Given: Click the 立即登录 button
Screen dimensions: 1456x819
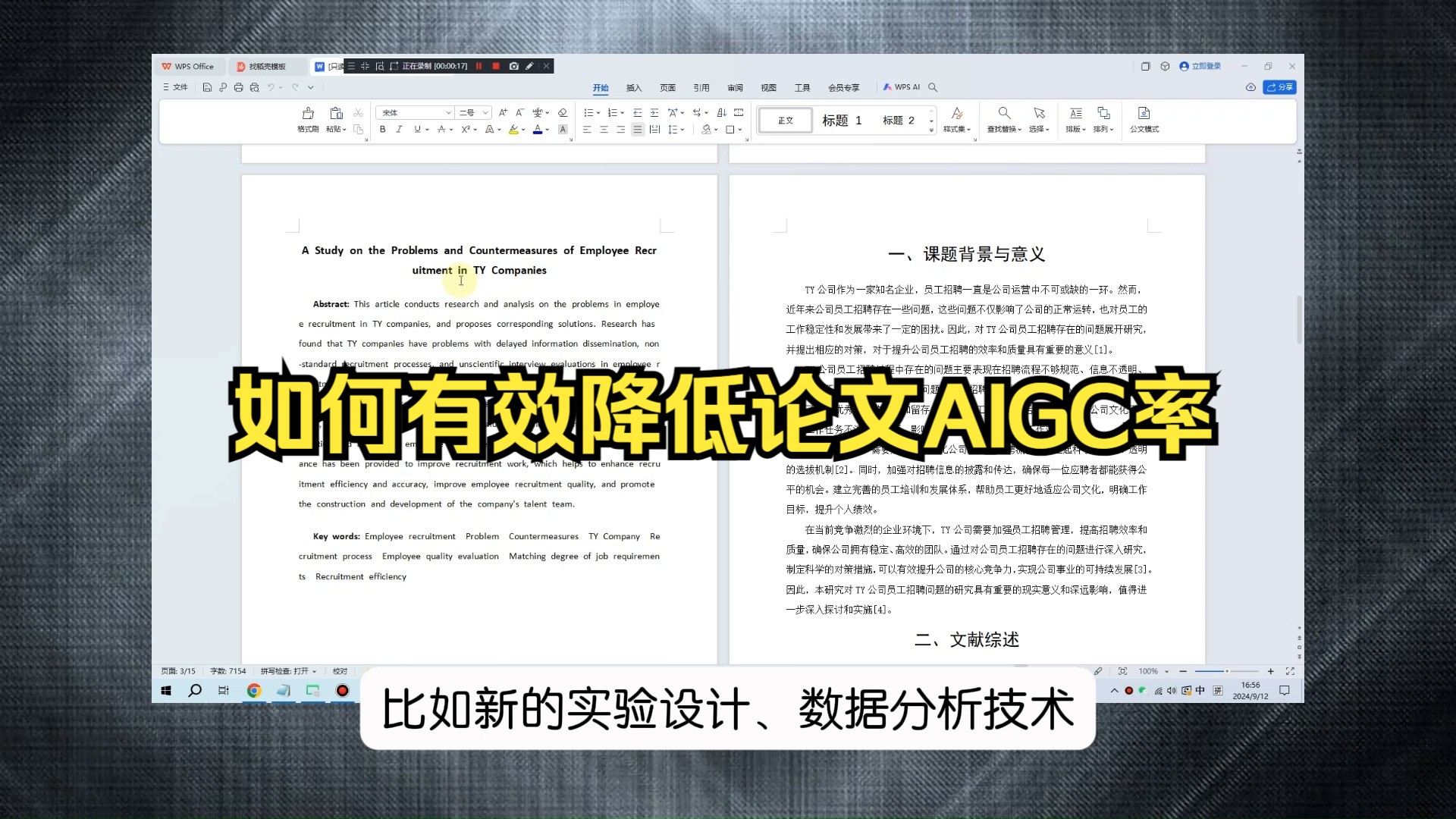Looking at the screenshot, I should tap(1200, 66).
